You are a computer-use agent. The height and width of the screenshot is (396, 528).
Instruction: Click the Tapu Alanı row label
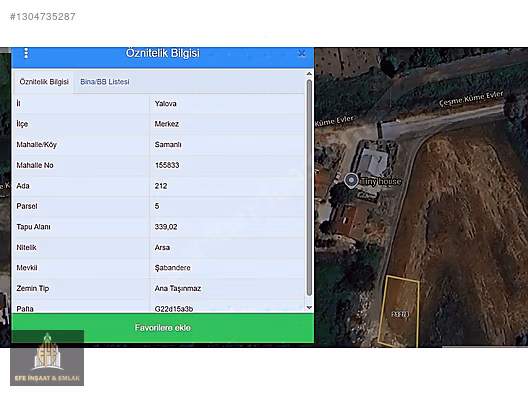click(33, 227)
